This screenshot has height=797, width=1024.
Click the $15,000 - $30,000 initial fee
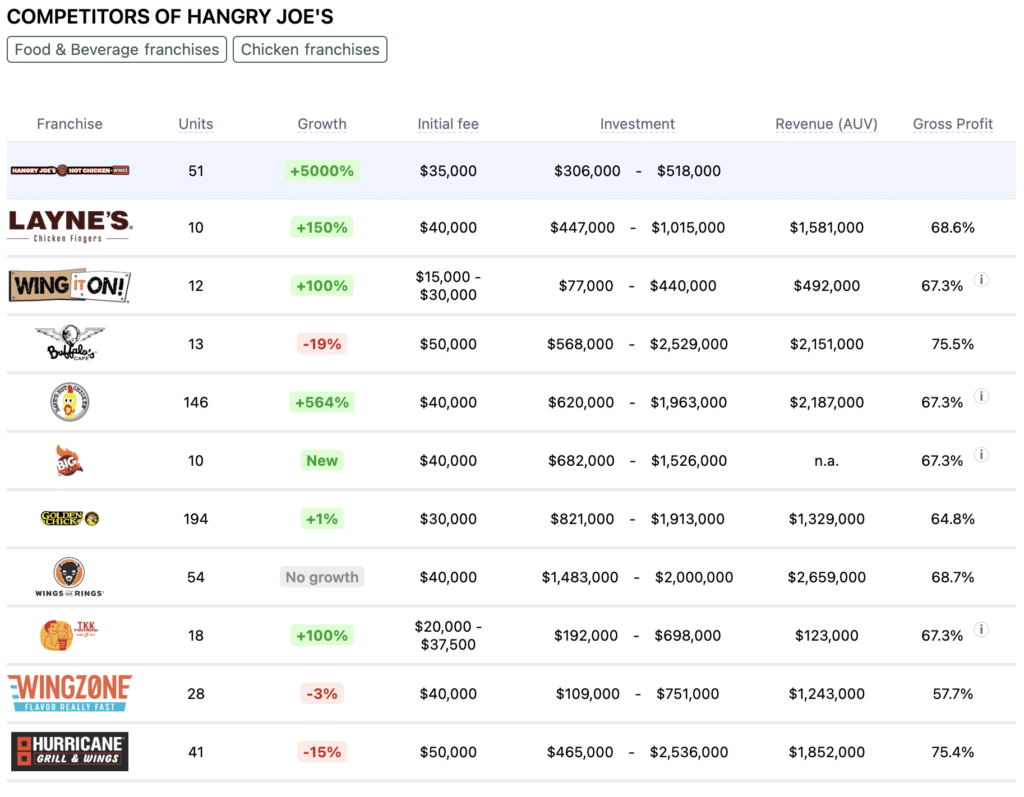pos(448,285)
